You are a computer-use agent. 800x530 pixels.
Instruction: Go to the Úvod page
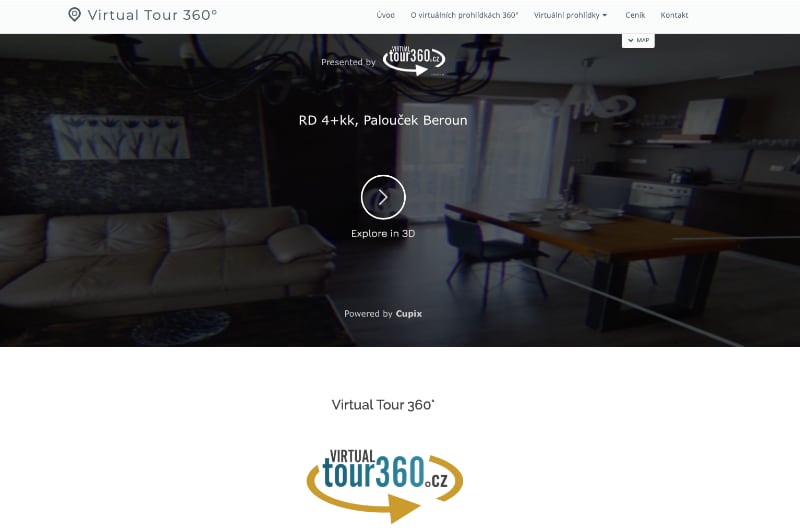pyautogui.click(x=385, y=15)
